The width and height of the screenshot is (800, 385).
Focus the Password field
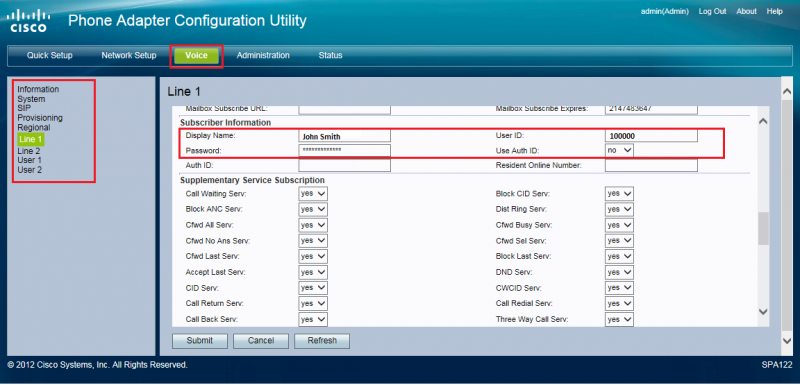pos(344,150)
